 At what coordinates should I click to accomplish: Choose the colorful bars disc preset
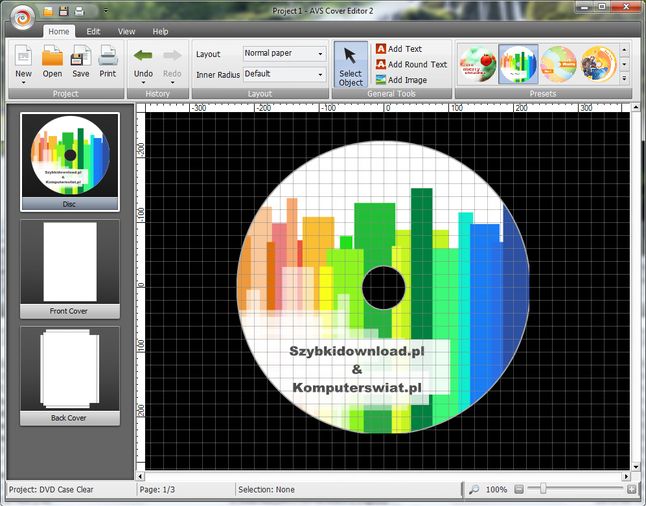click(x=518, y=64)
